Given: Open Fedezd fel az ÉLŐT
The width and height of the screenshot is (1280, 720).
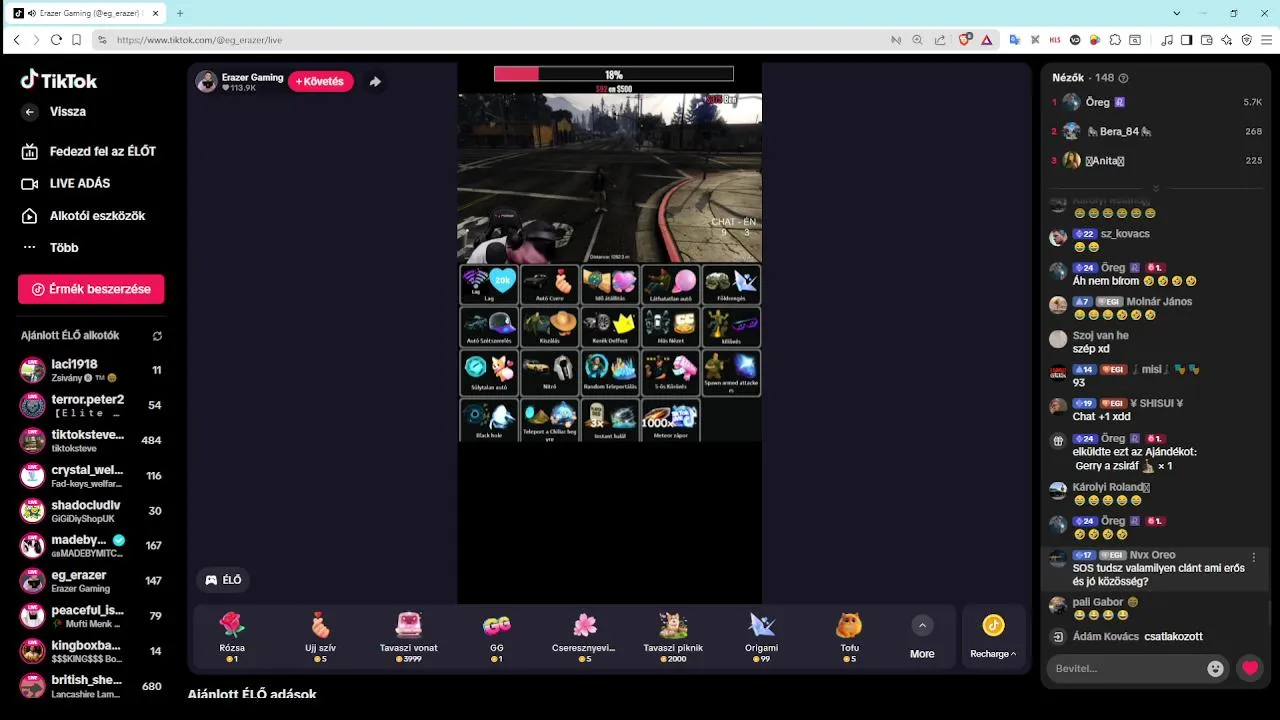Looking at the screenshot, I should click(90, 151).
